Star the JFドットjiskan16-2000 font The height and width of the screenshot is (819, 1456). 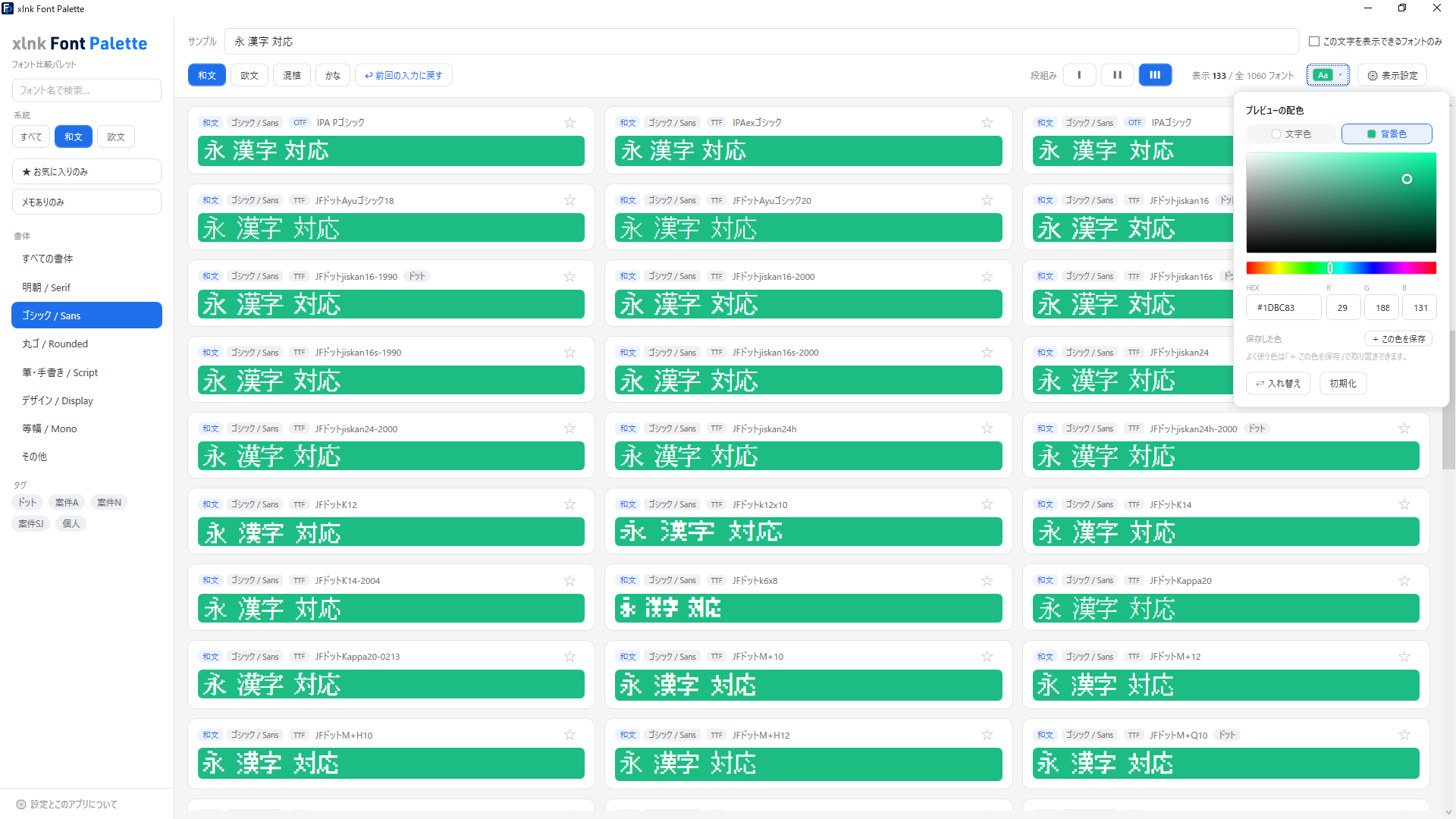coord(987,277)
